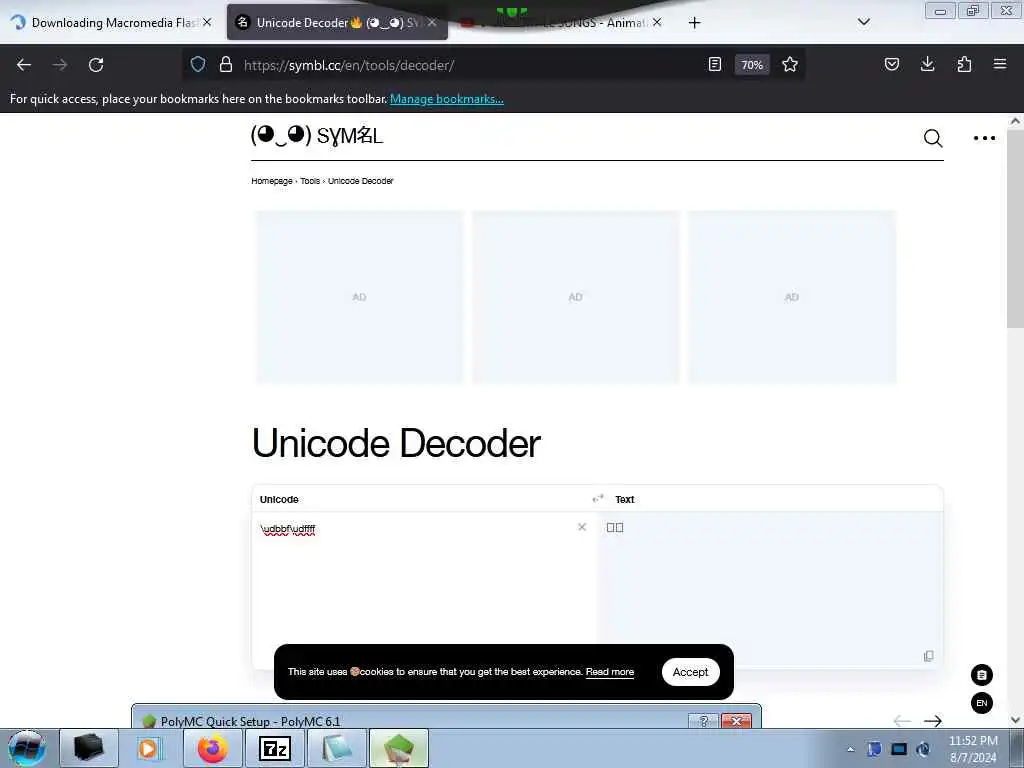This screenshot has height=768, width=1024.
Task: Open the Firefox downloads panel
Action: [x=927, y=64]
